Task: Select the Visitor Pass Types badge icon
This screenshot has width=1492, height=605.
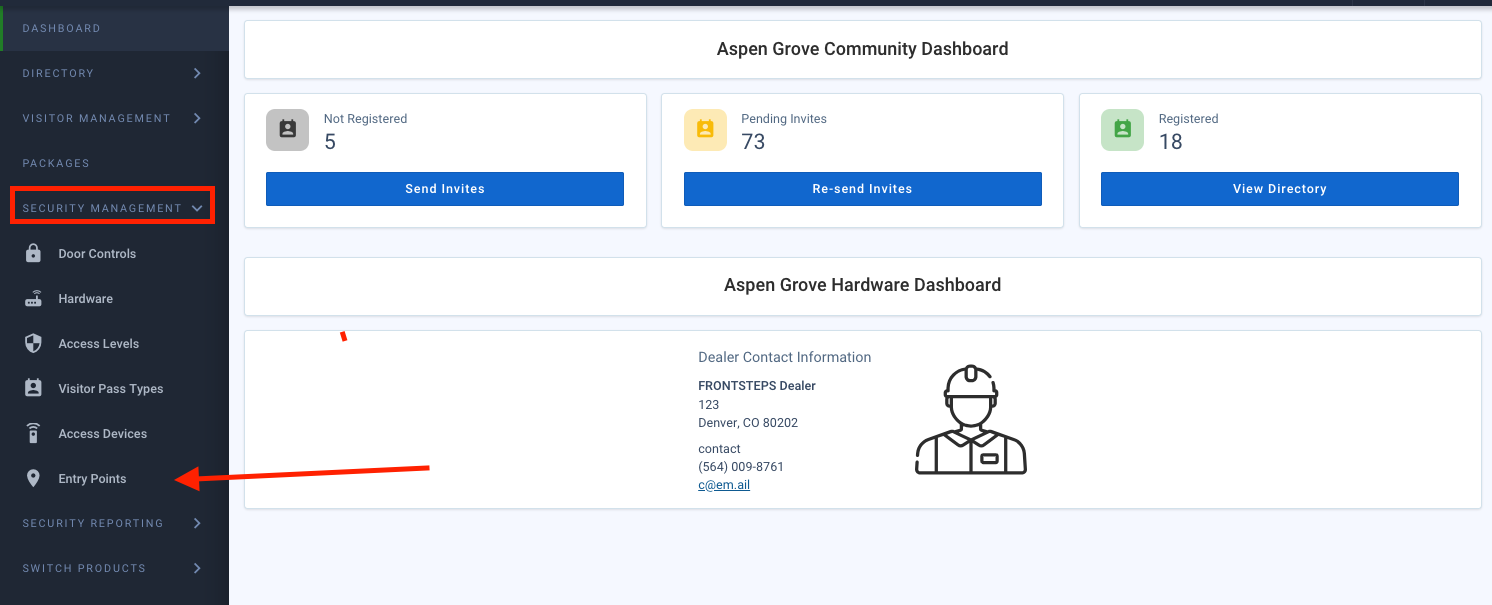Action: 33,388
